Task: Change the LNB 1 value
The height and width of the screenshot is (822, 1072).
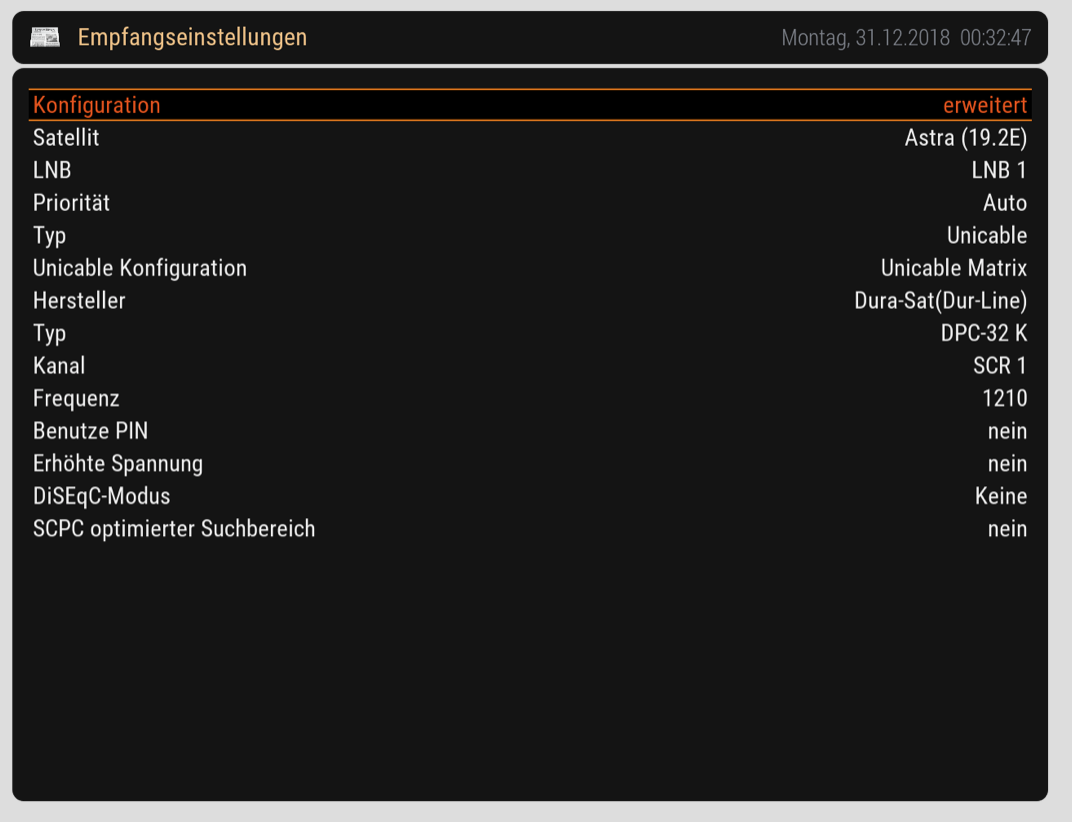Action: (x=998, y=171)
